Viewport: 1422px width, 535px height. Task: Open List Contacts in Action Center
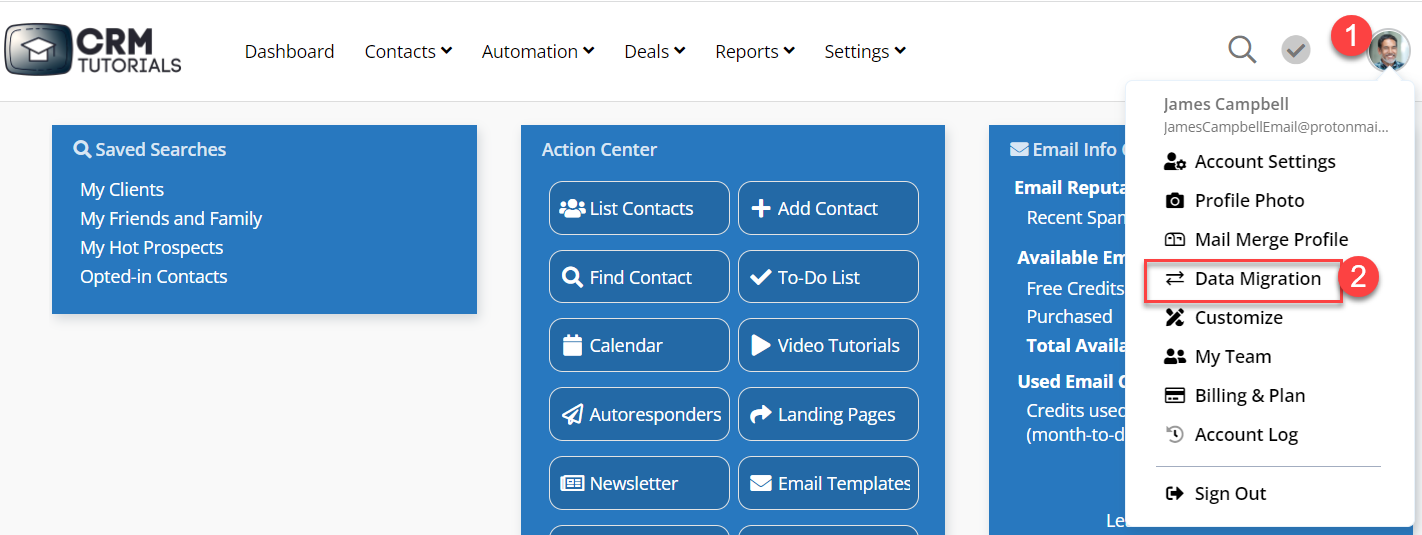pos(639,208)
